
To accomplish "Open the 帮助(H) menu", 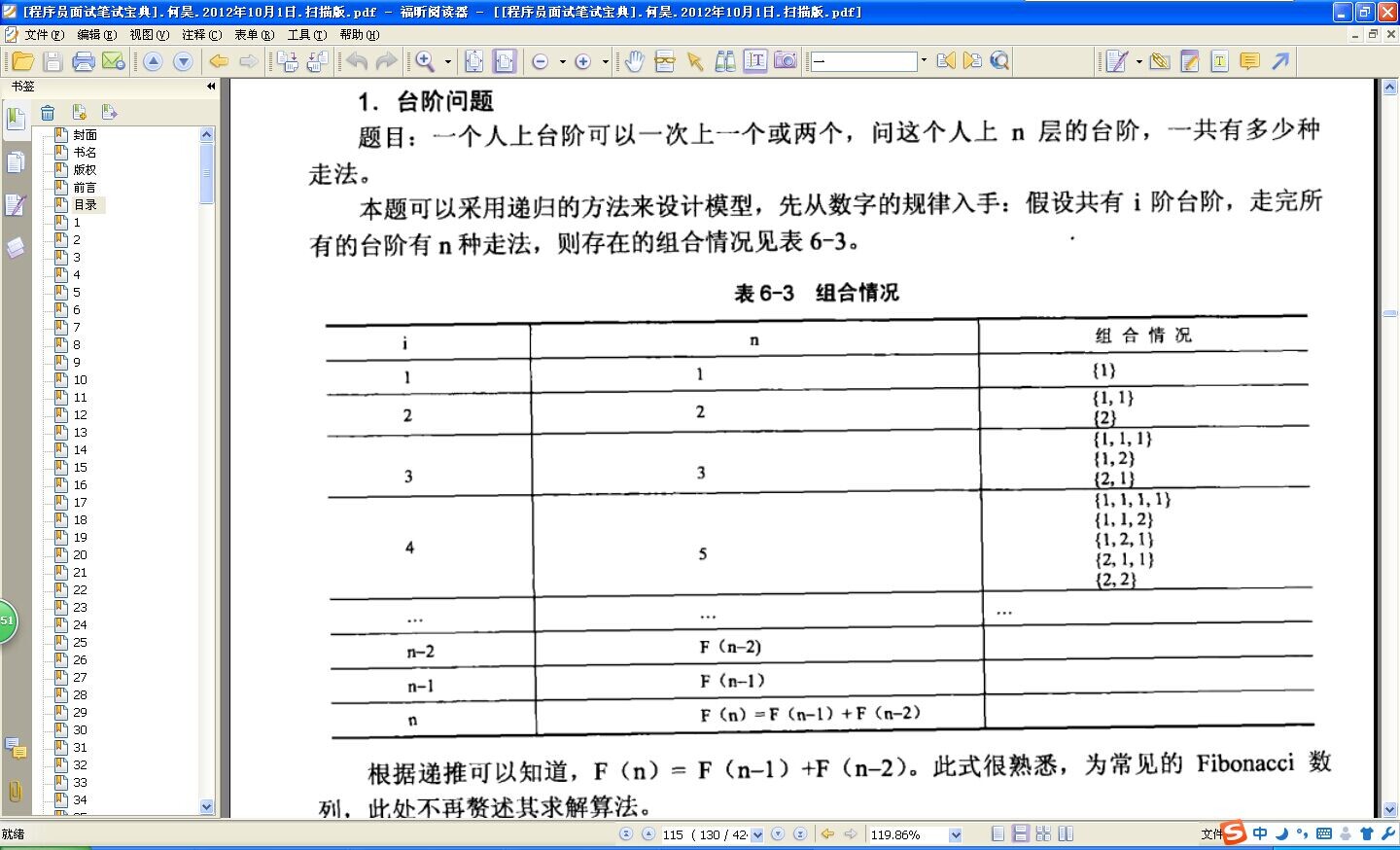I will [359, 34].
